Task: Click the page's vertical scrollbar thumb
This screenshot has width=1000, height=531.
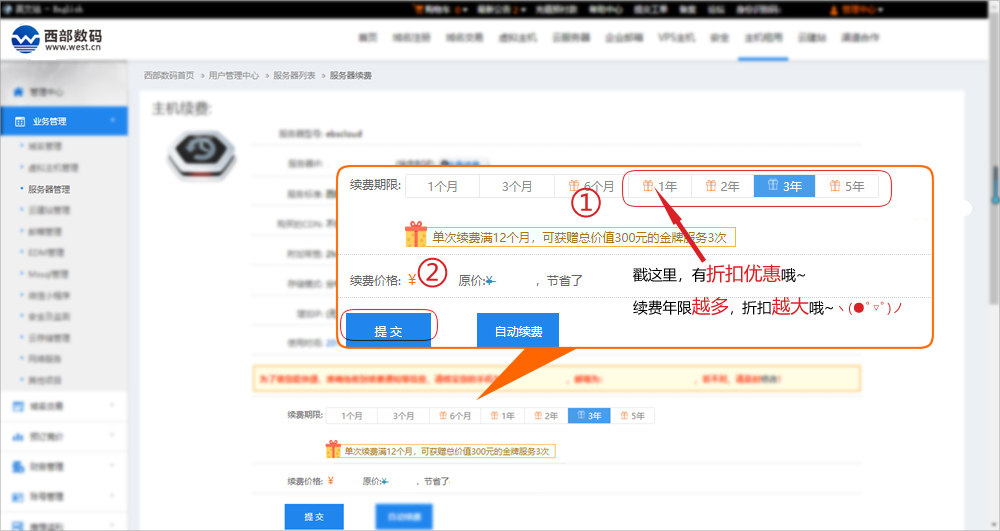Action: (994, 185)
